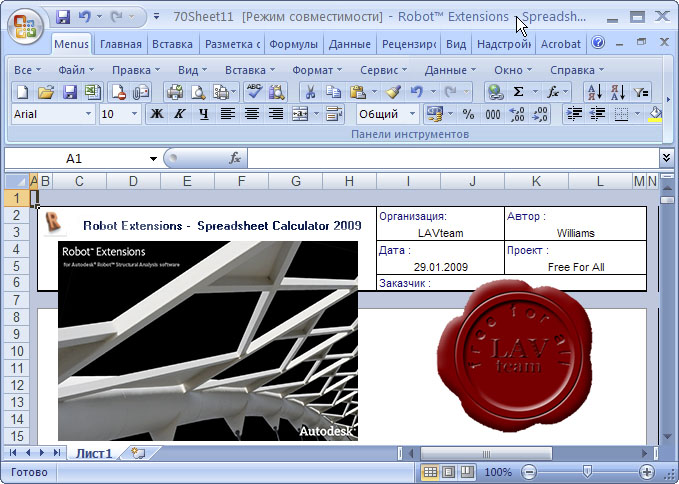Open the Правка menu

(136, 70)
